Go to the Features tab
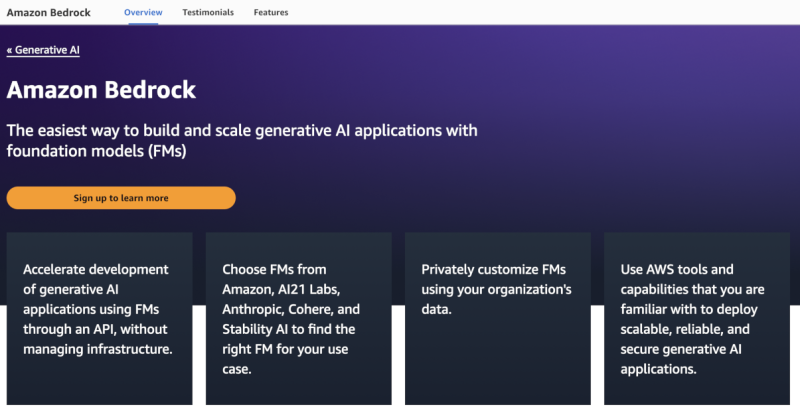Screen dimensions: 800x415 271,13
